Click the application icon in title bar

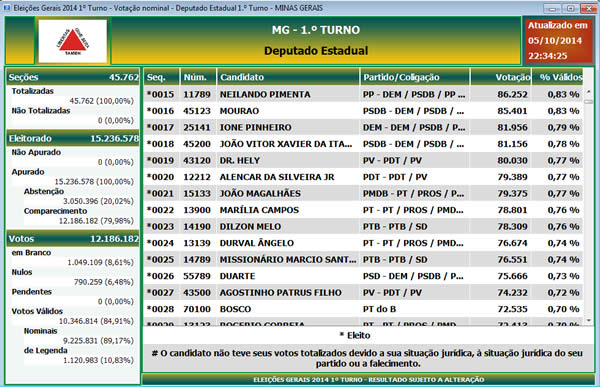[x=7, y=8]
